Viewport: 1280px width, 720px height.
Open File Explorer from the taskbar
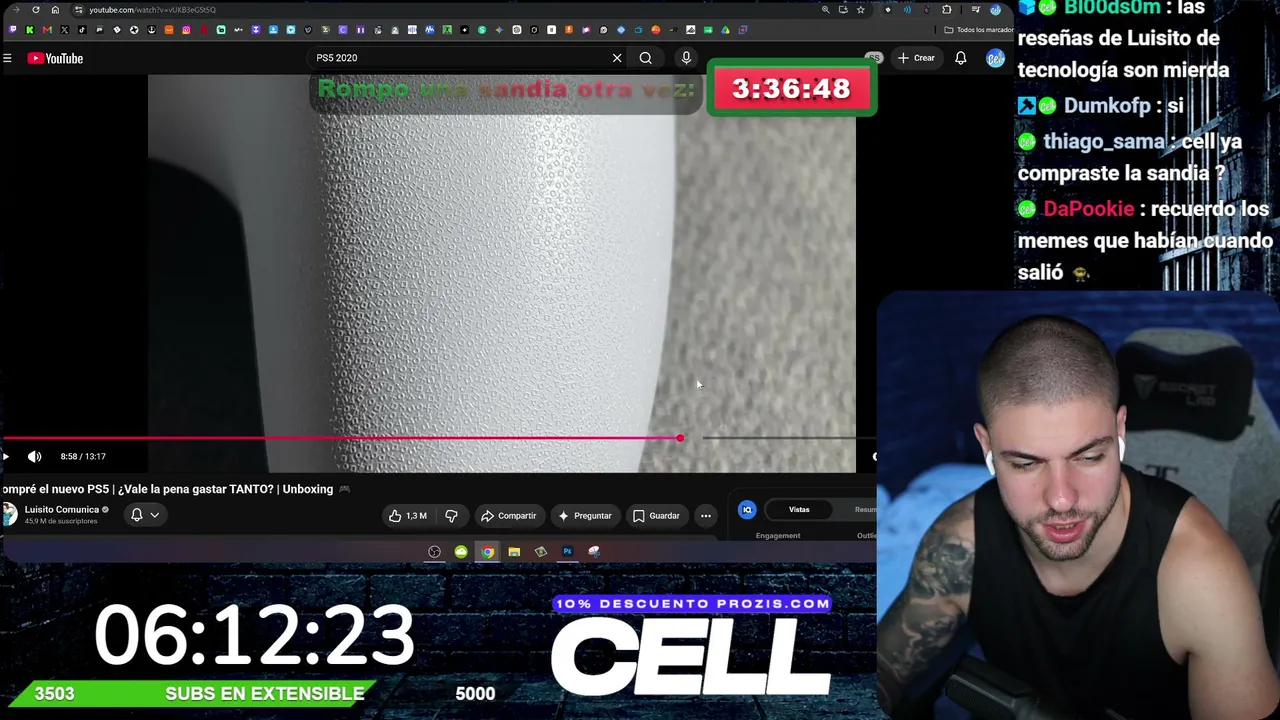514,552
